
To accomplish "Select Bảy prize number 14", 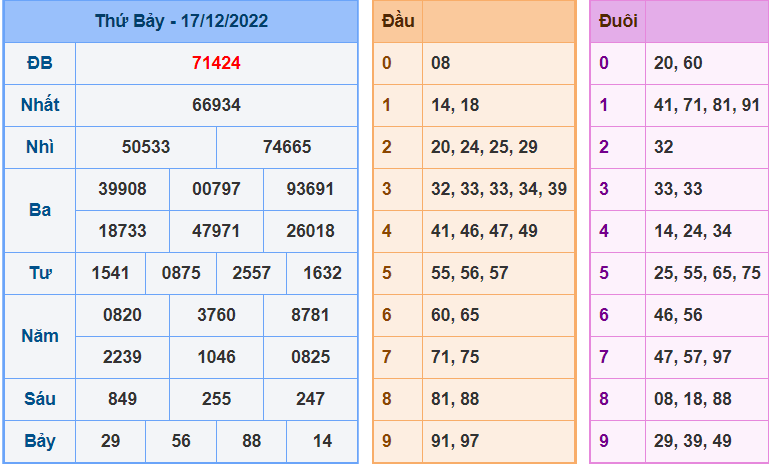I will coord(322,441).
